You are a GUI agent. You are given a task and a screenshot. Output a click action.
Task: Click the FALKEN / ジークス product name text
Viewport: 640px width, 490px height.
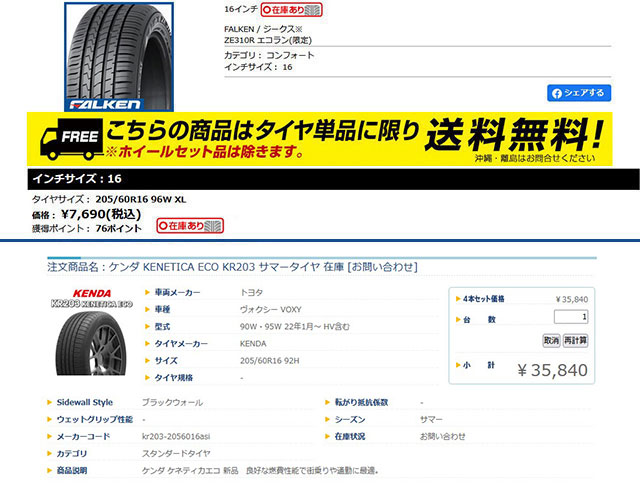point(268,35)
